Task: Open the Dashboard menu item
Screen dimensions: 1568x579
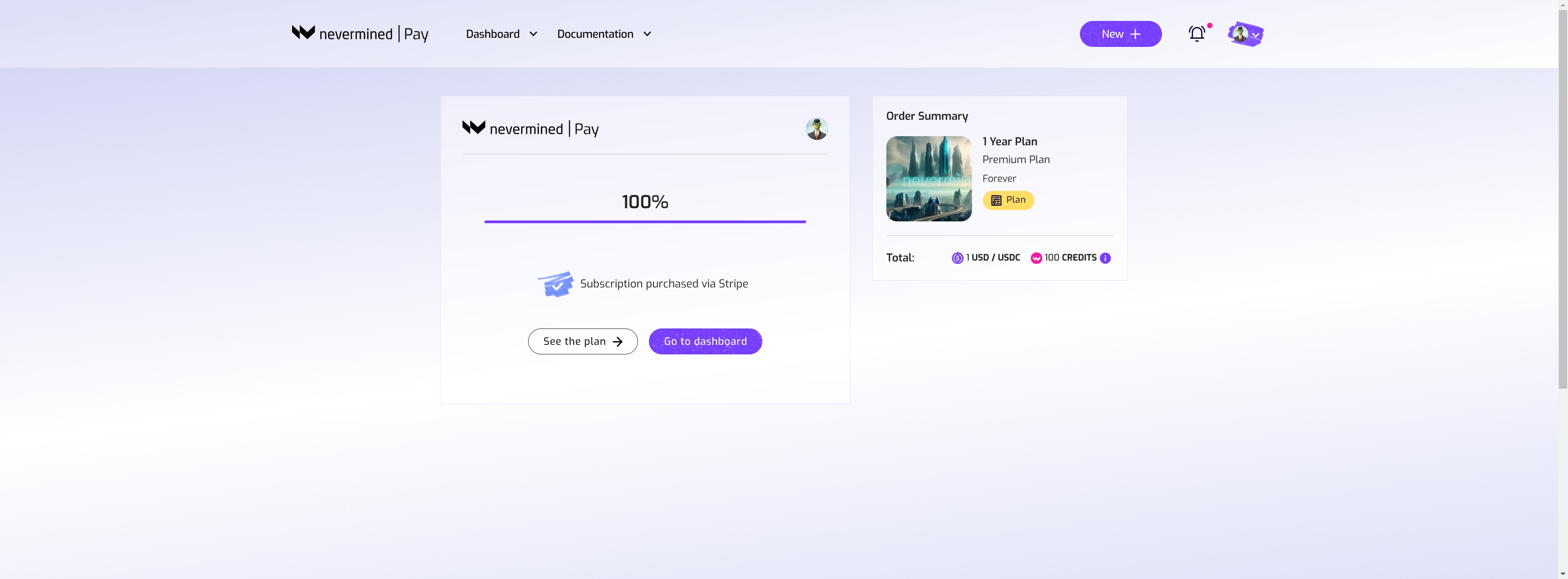Action: [493, 34]
